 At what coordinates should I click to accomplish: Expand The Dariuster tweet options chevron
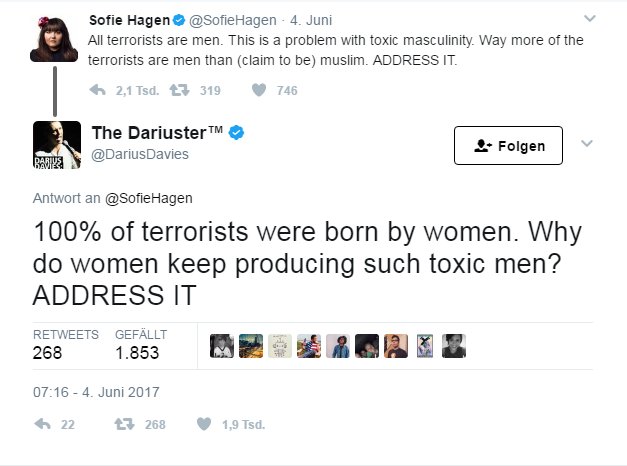click(587, 144)
